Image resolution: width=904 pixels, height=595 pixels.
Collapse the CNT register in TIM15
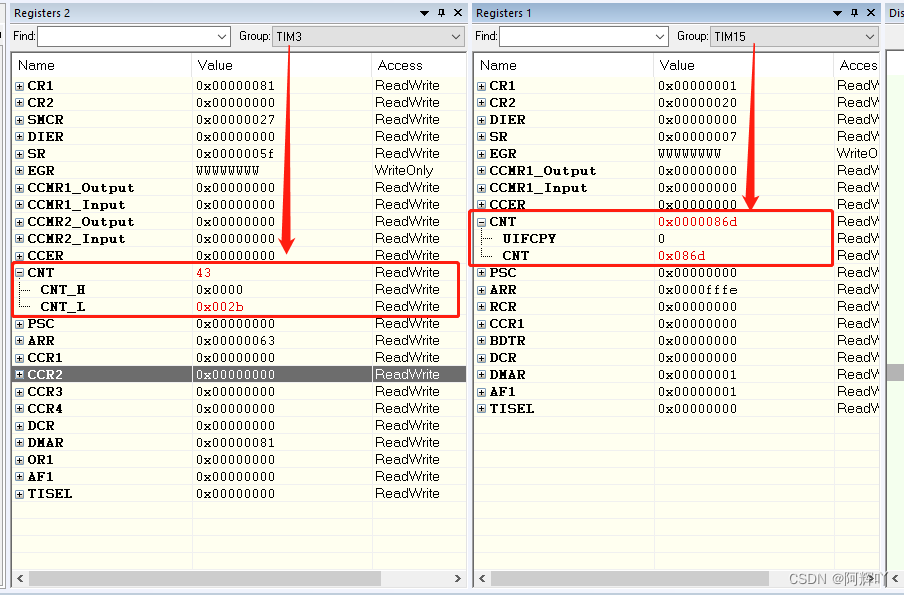pos(481,221)
